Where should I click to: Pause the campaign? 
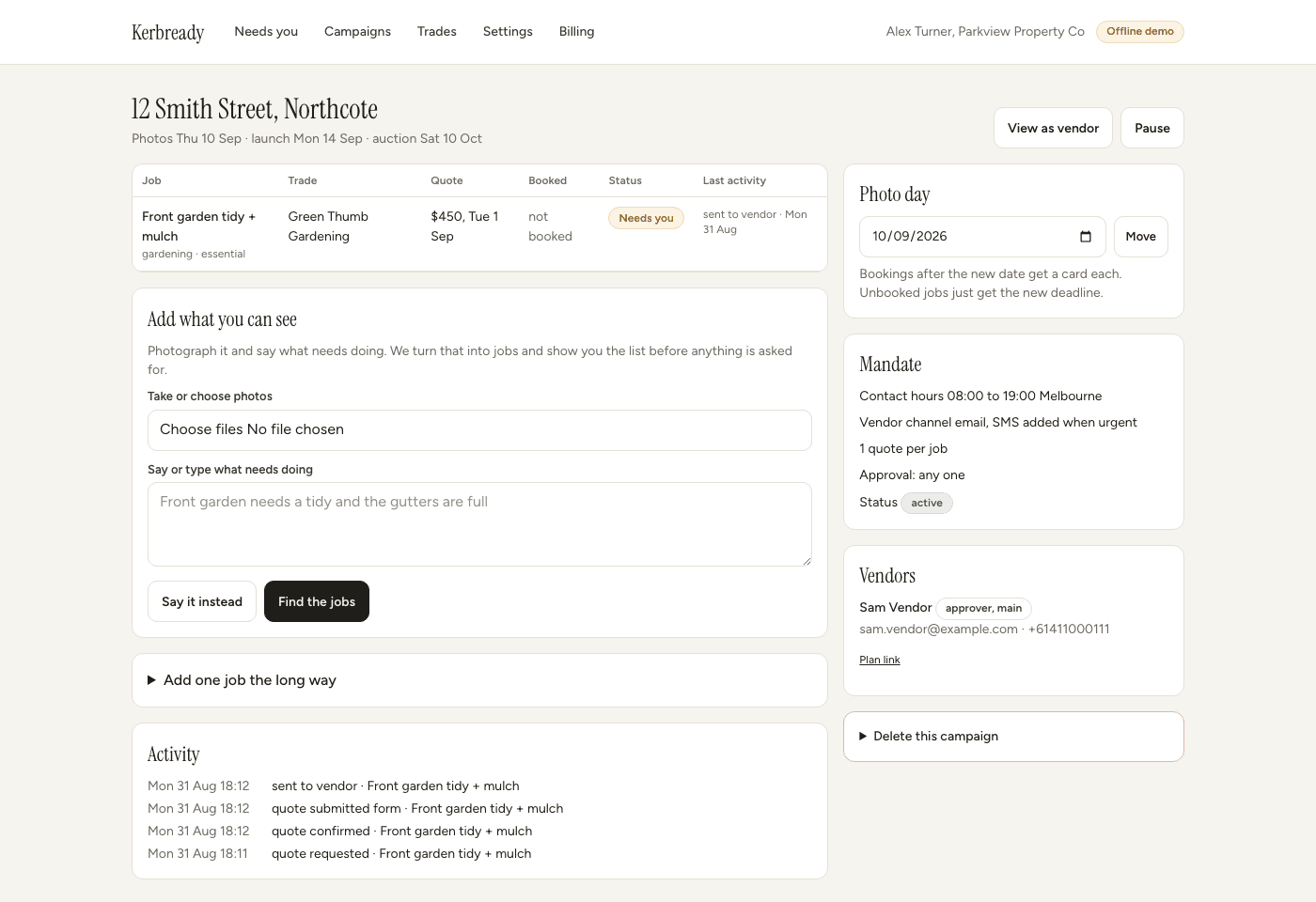1152,128
